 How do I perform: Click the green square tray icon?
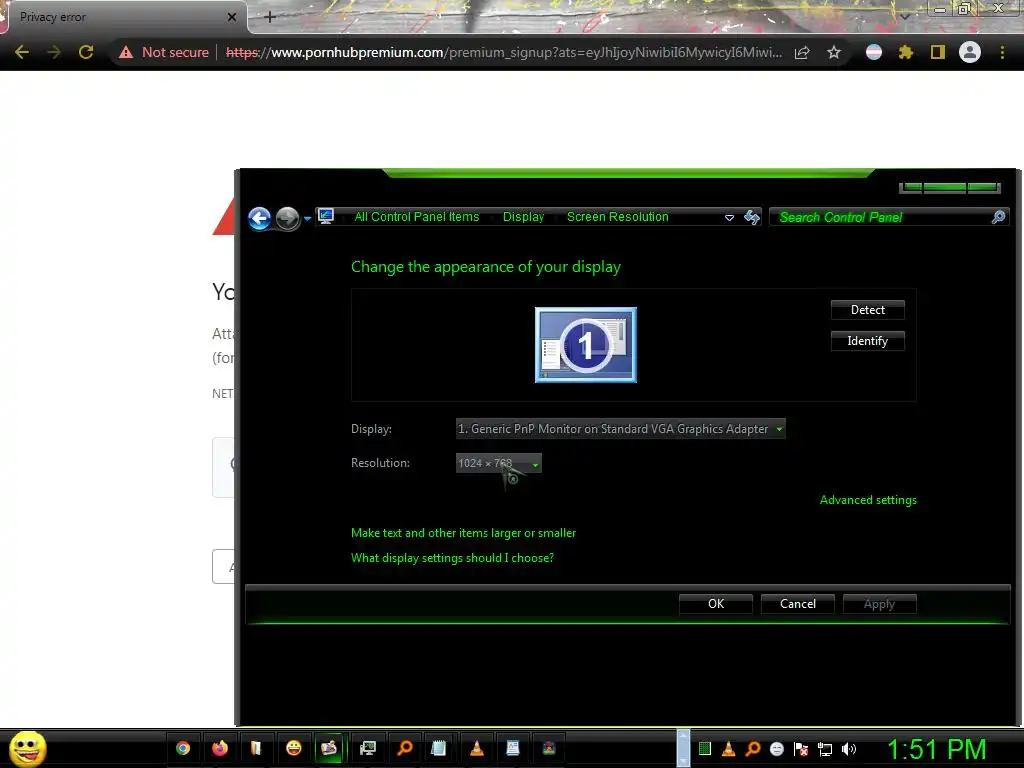pos(705,749)
